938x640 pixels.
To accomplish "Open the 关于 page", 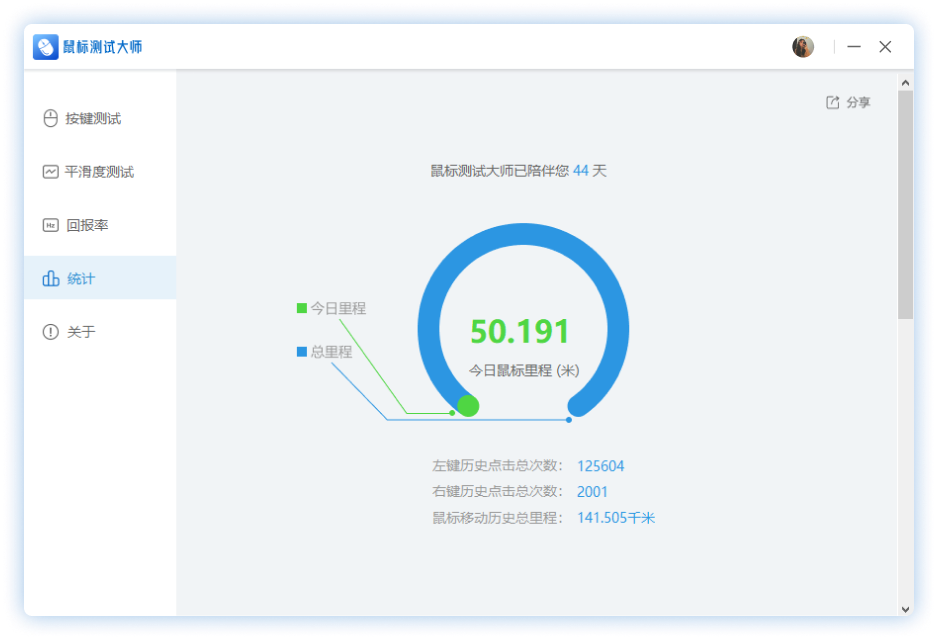I will point(100,331).
